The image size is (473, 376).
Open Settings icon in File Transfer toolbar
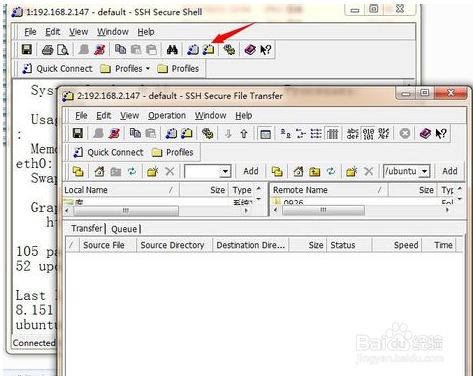[208, 134]
